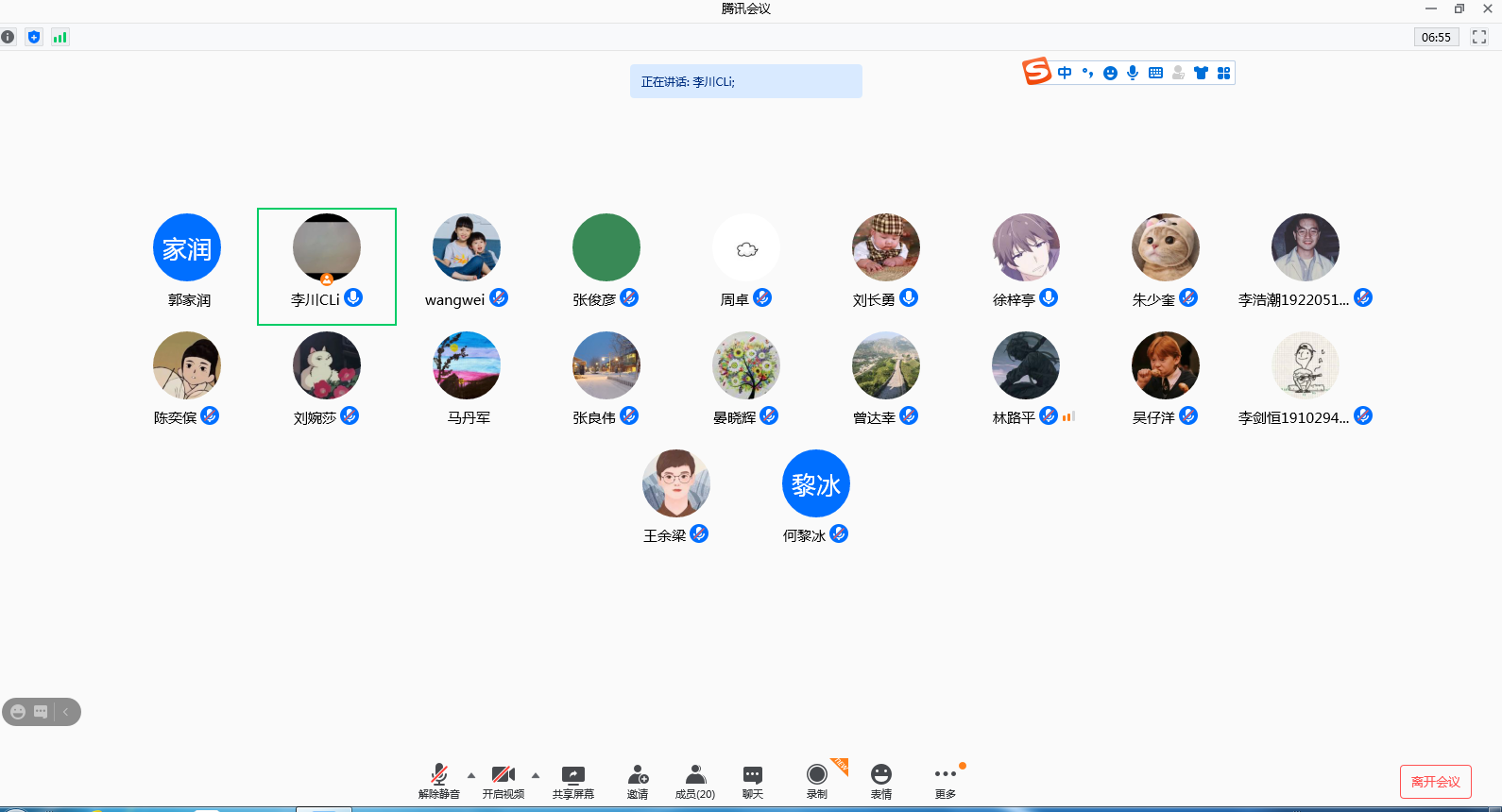This screenshot has width=1502, height=812.
Task: Collapse the floating emoji bar with the chevron
Action: pos(66,712)
